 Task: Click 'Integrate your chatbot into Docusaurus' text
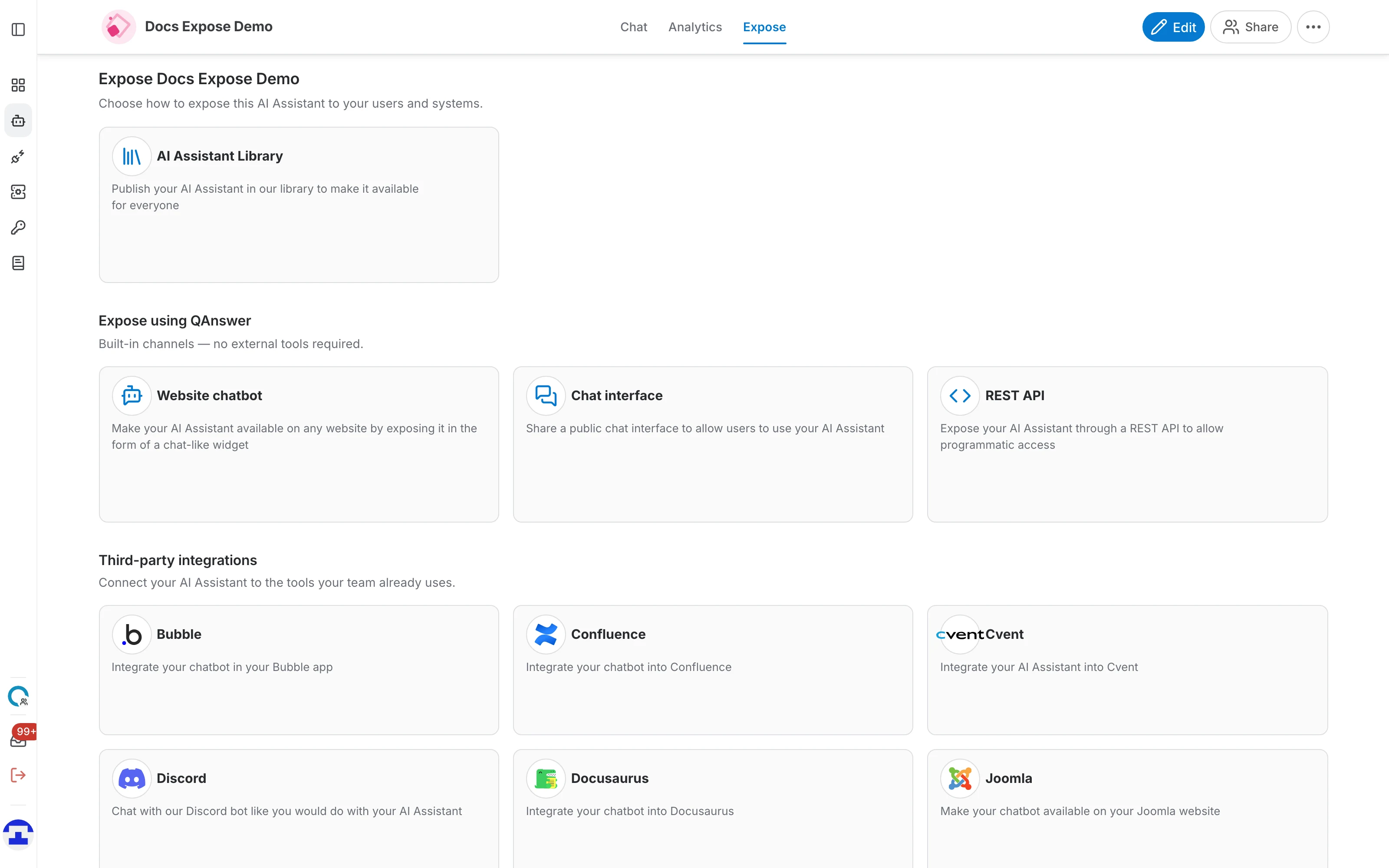630,811
